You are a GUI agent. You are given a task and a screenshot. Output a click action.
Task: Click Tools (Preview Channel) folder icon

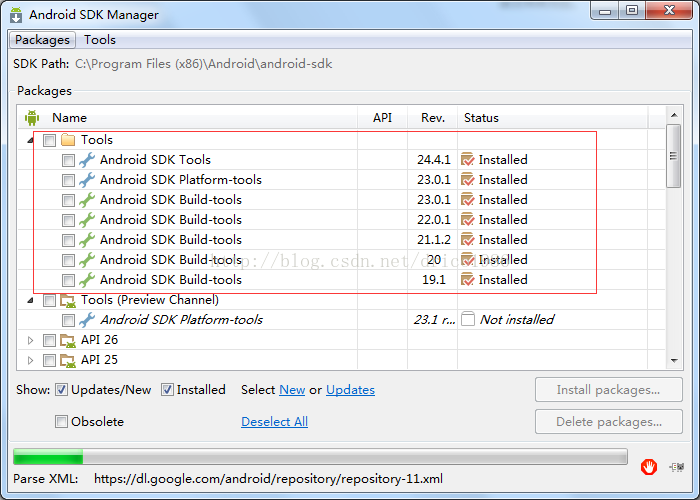(x=68, y=300)
